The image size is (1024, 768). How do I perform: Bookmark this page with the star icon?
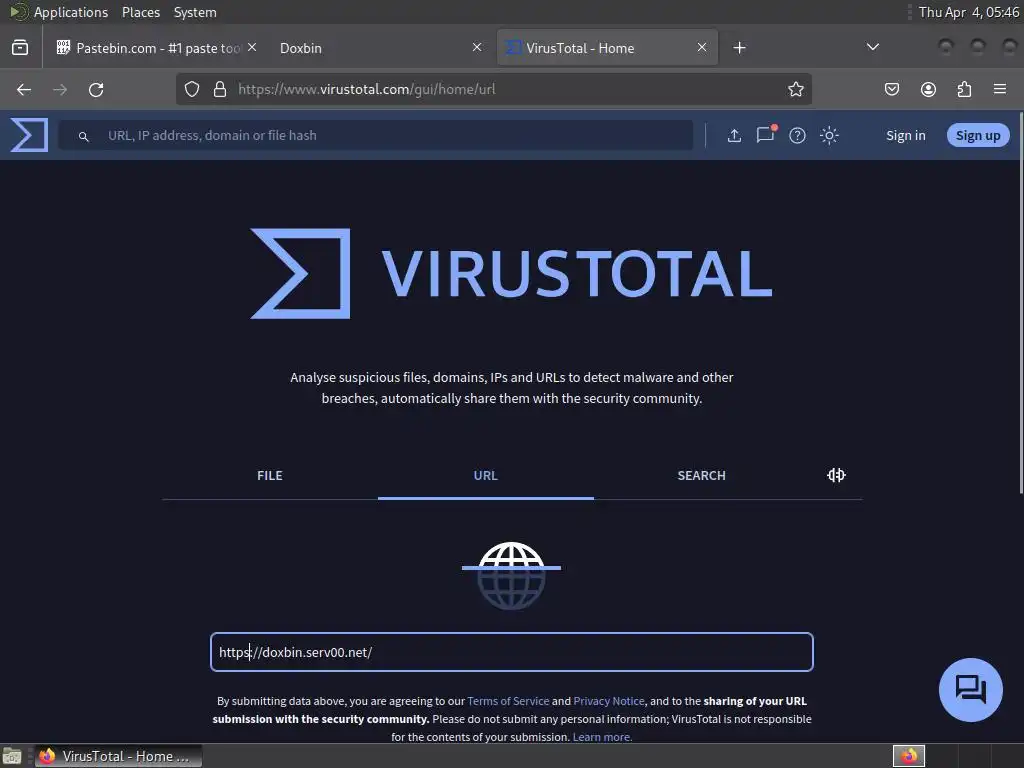click(795, 89)
